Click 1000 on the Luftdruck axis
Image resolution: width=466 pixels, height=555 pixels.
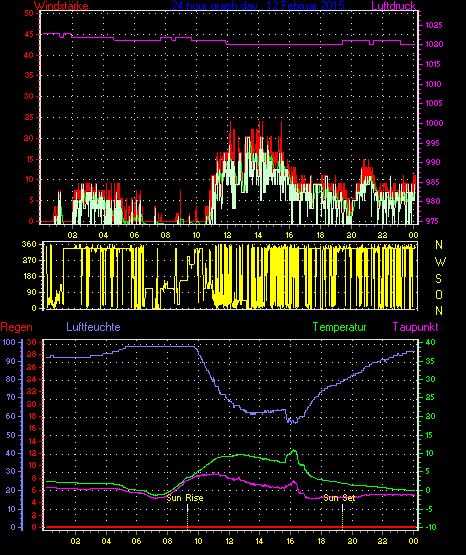click(x=434, y=123)
